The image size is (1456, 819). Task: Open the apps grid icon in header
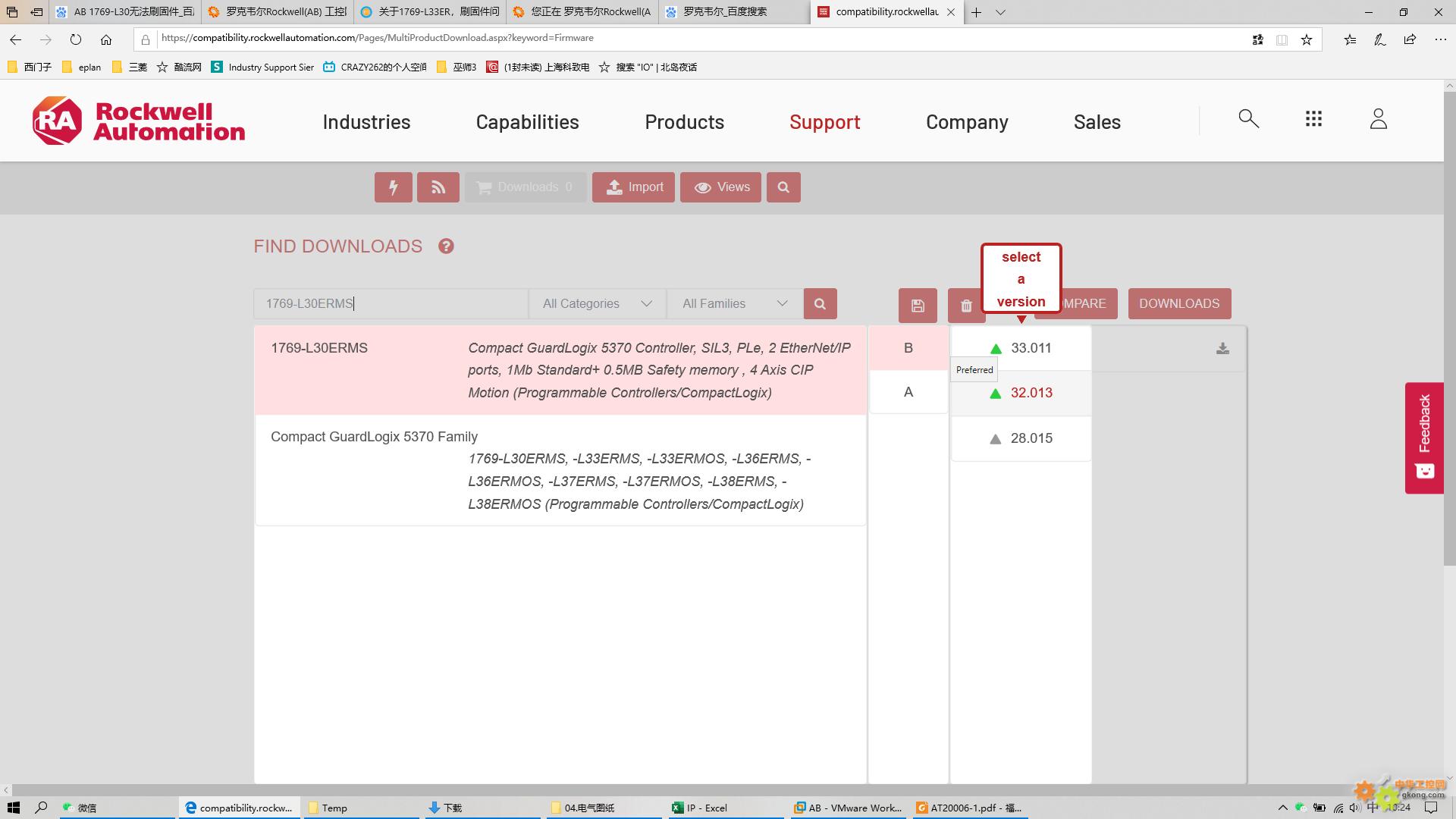pos(1313,119)
